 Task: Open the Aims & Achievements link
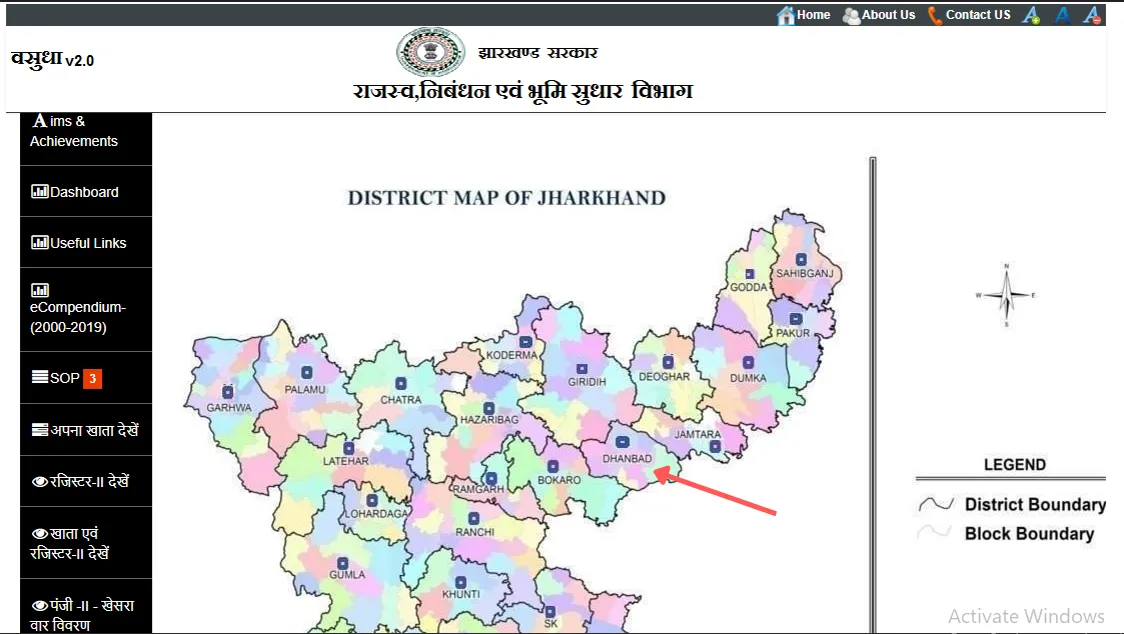click(70, 131)
